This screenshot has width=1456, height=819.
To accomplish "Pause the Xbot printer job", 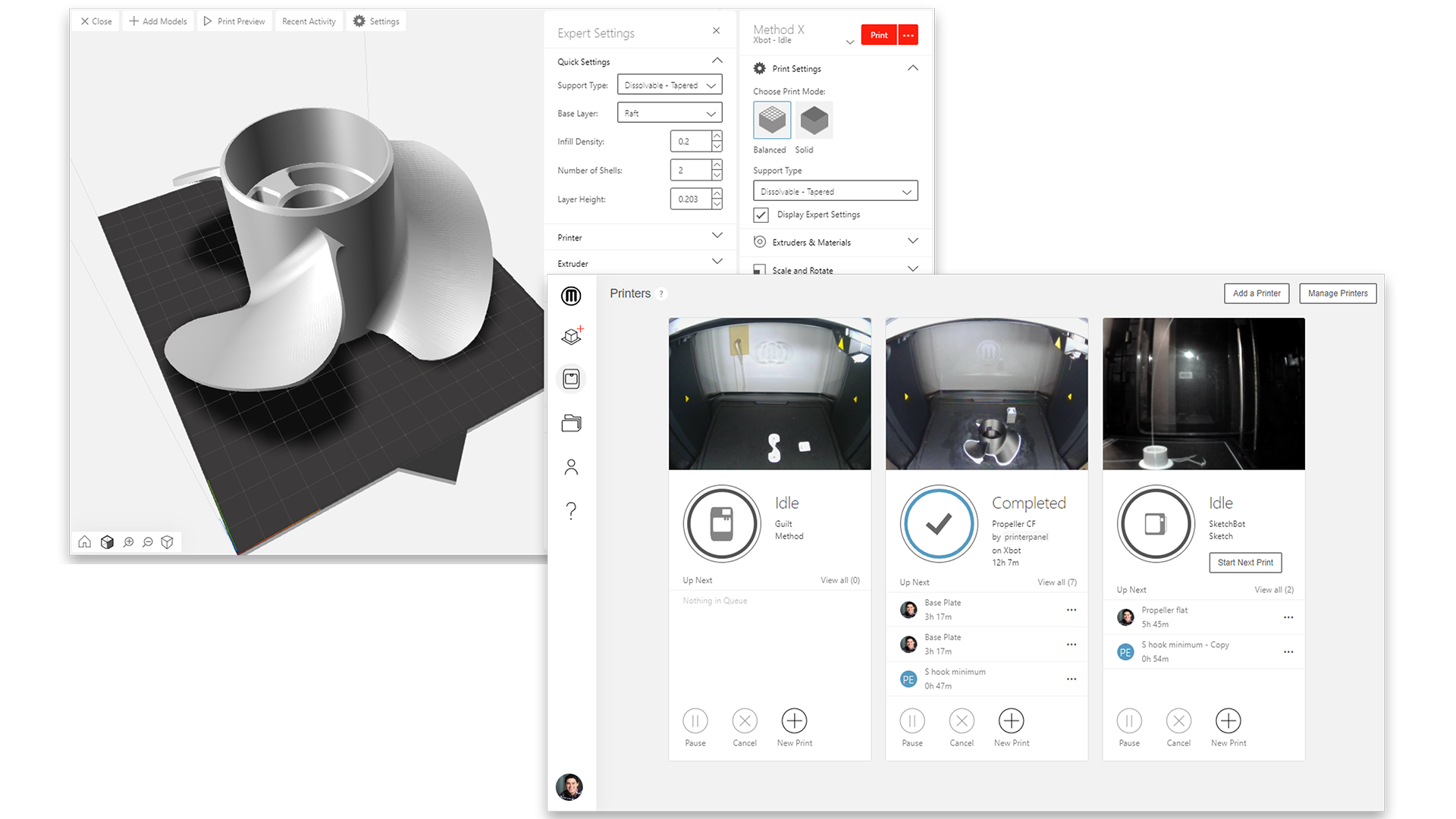I will click(912, 721).
